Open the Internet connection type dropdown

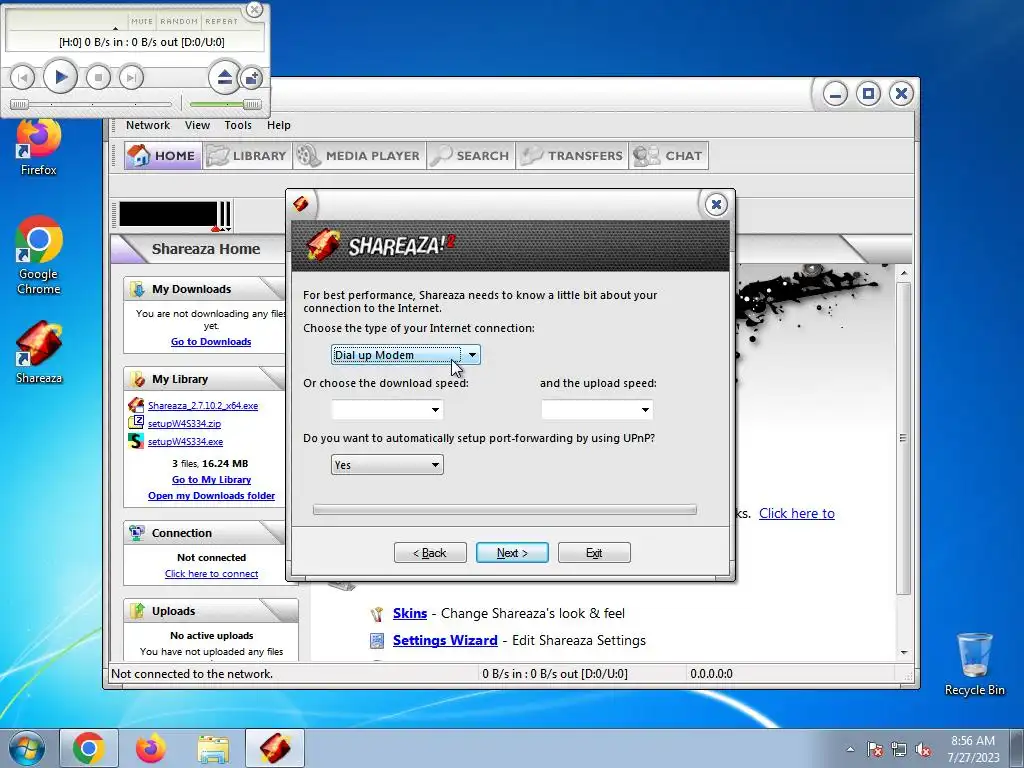point(406,355)
